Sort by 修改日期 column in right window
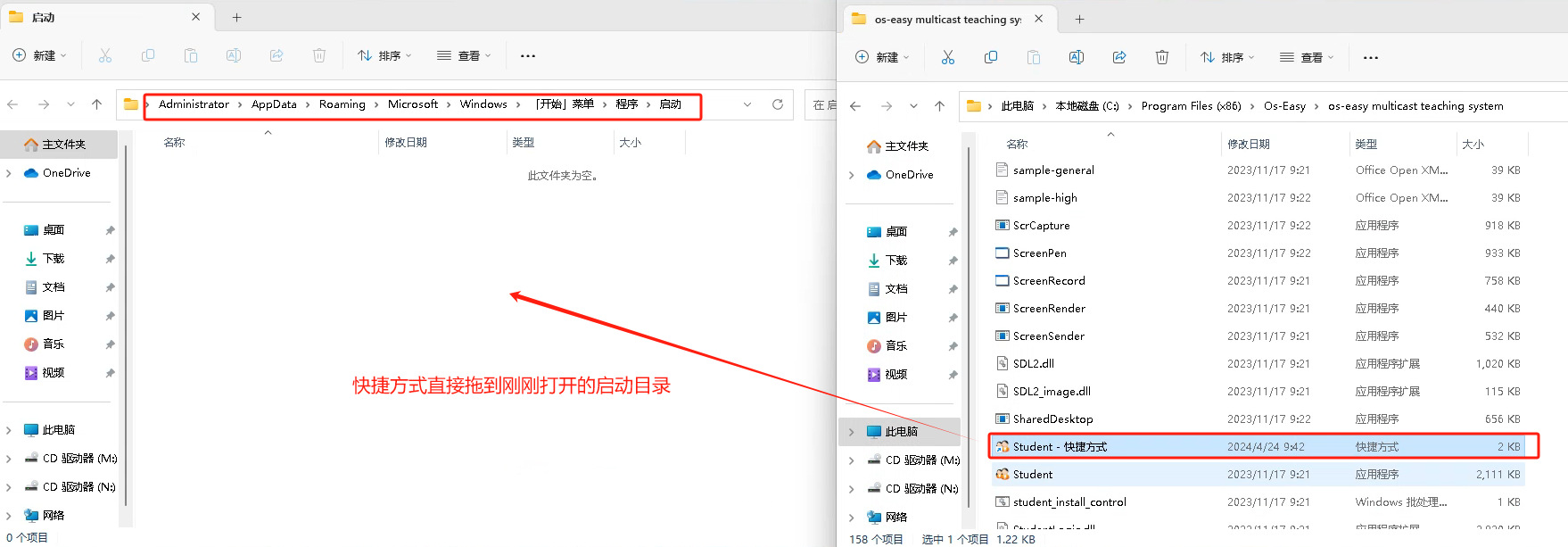 [1248, 144]
